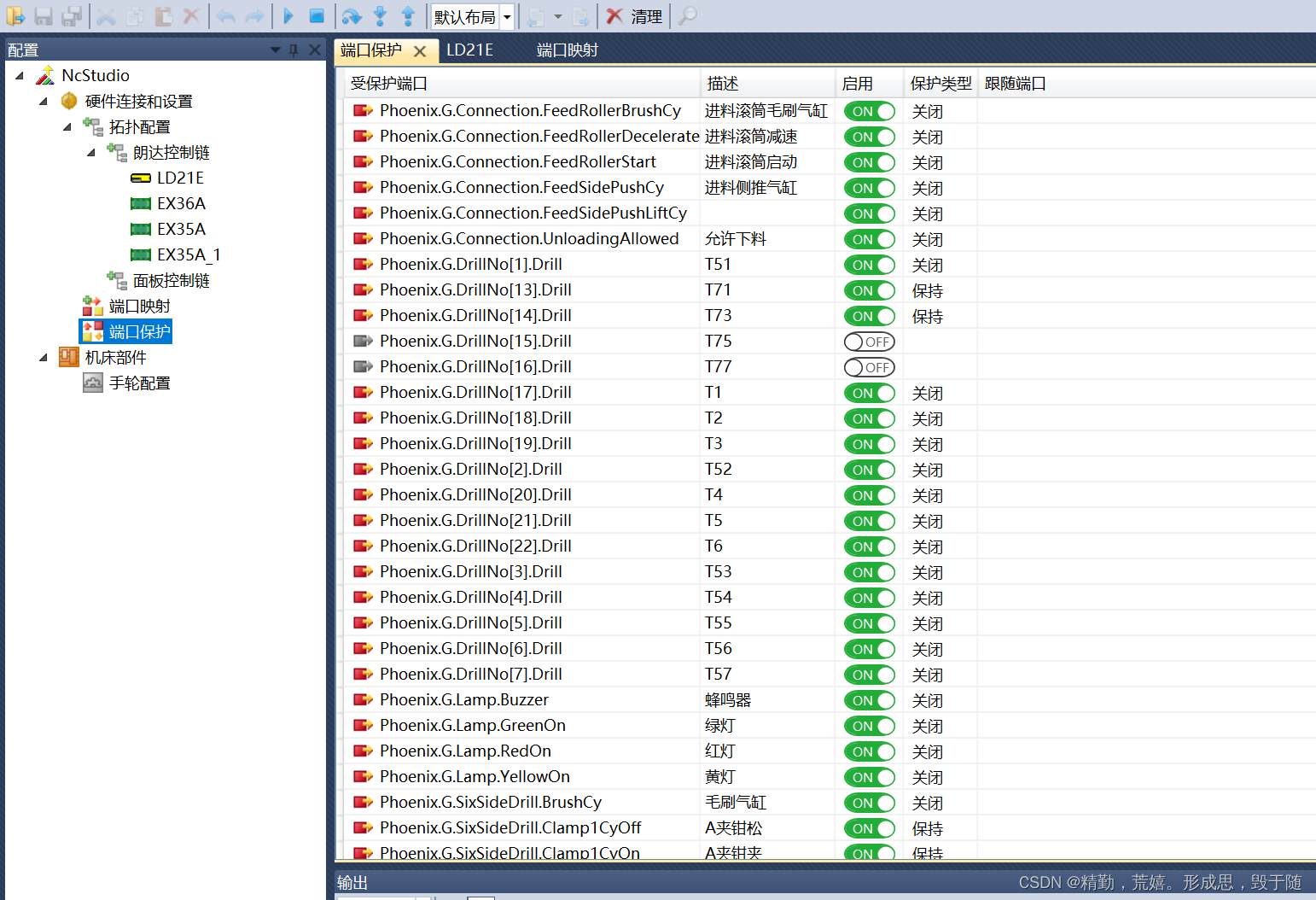Open the 默认布局 layout dropdown
Viewport: 1316px width, 900px height.
pyautogui.click(x=507, y=16)
